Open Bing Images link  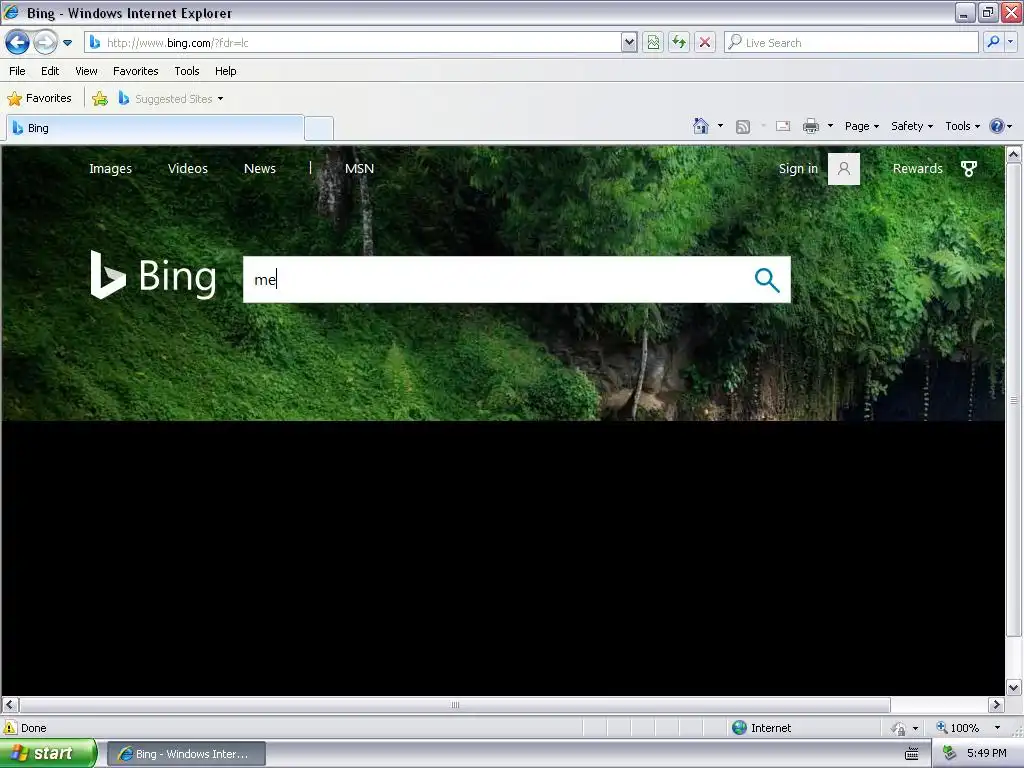[110, 168]
